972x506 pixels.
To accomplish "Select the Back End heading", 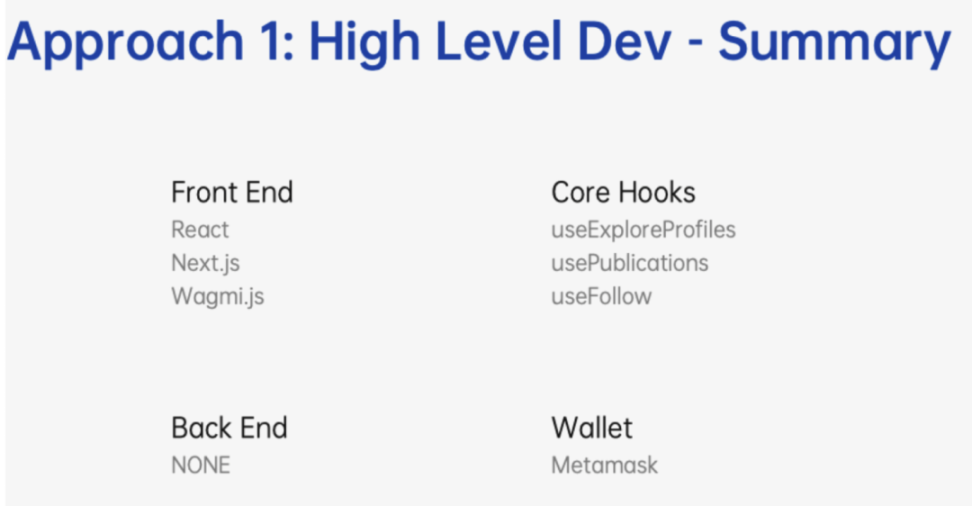I will click(229, 428).
